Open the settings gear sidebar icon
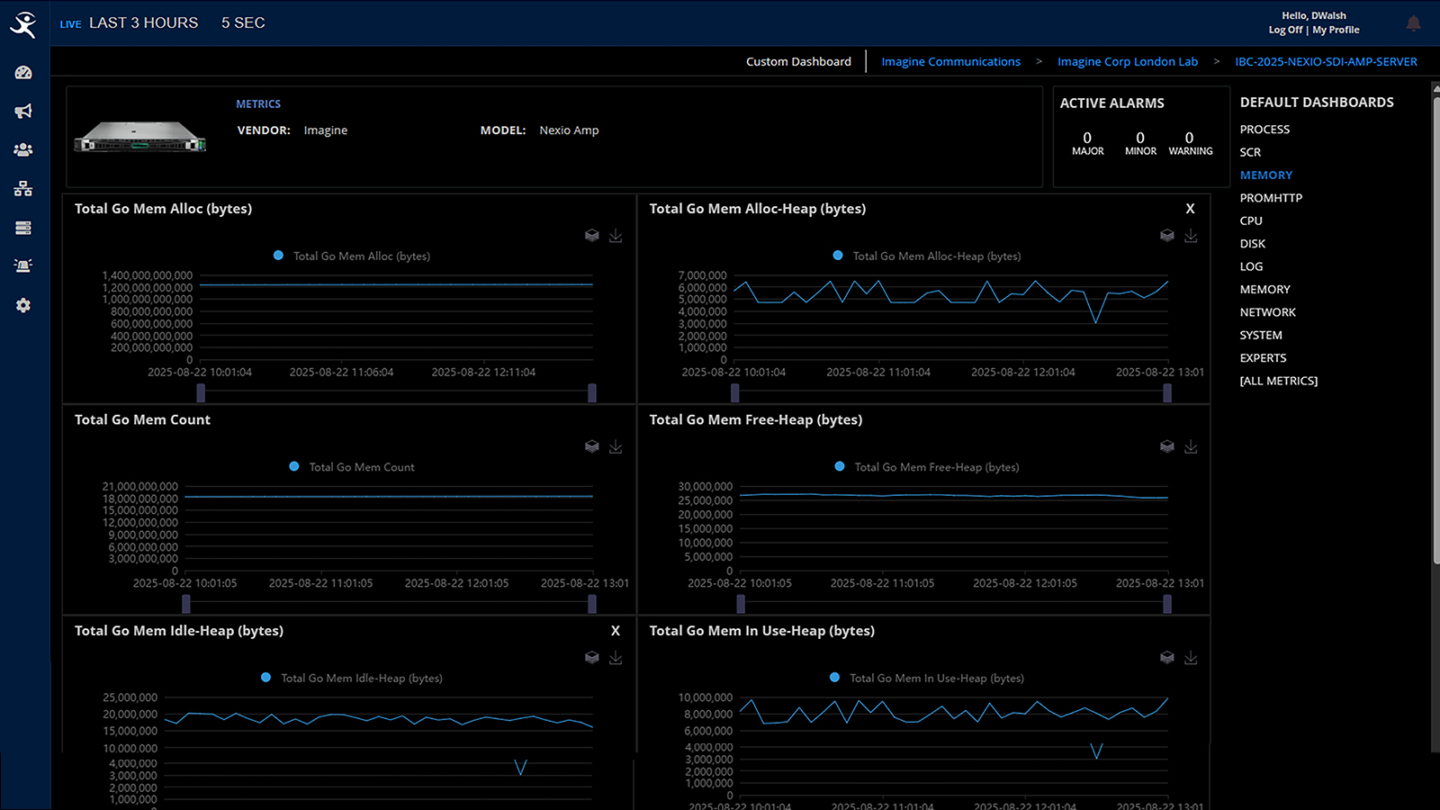Screen dimensions: 1440x810 tap(23, 305)
